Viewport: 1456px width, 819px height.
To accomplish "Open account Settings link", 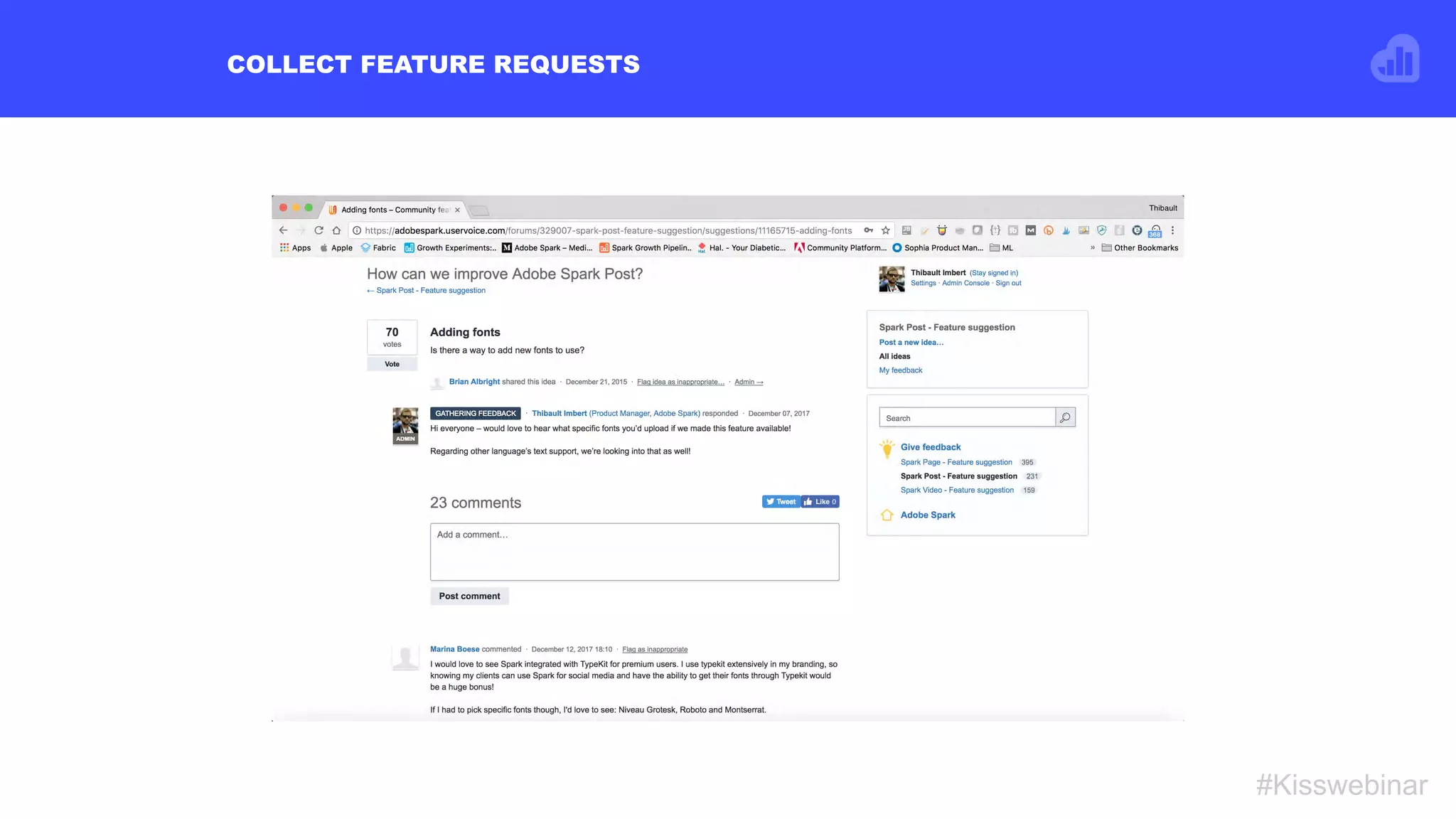I will tap(924, 284).
